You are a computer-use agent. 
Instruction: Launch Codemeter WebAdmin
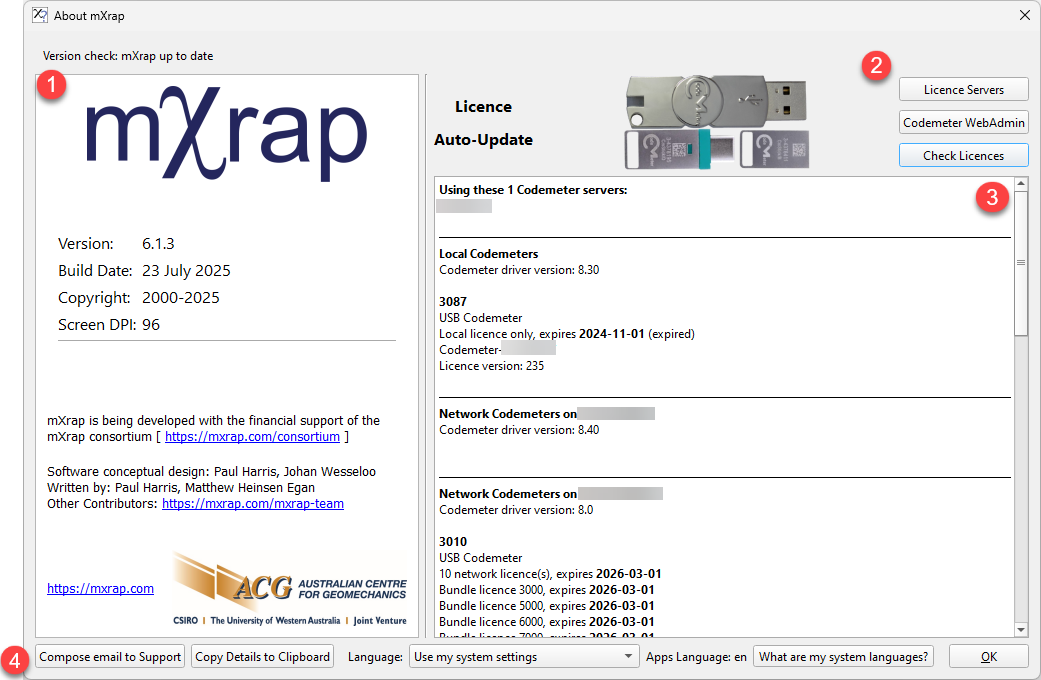click(x=963, y=122)
